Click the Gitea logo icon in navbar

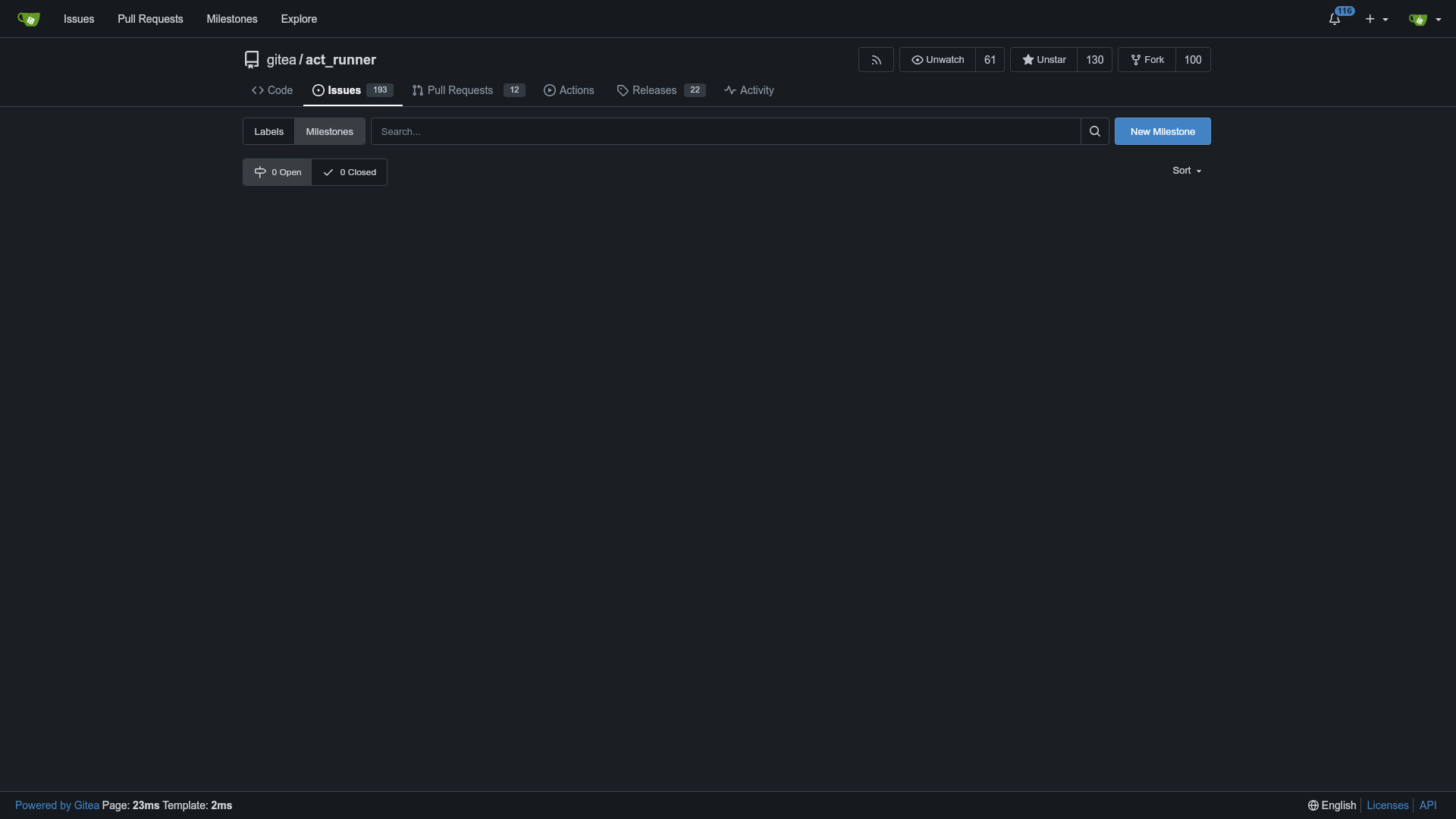[x=28, y=18]
